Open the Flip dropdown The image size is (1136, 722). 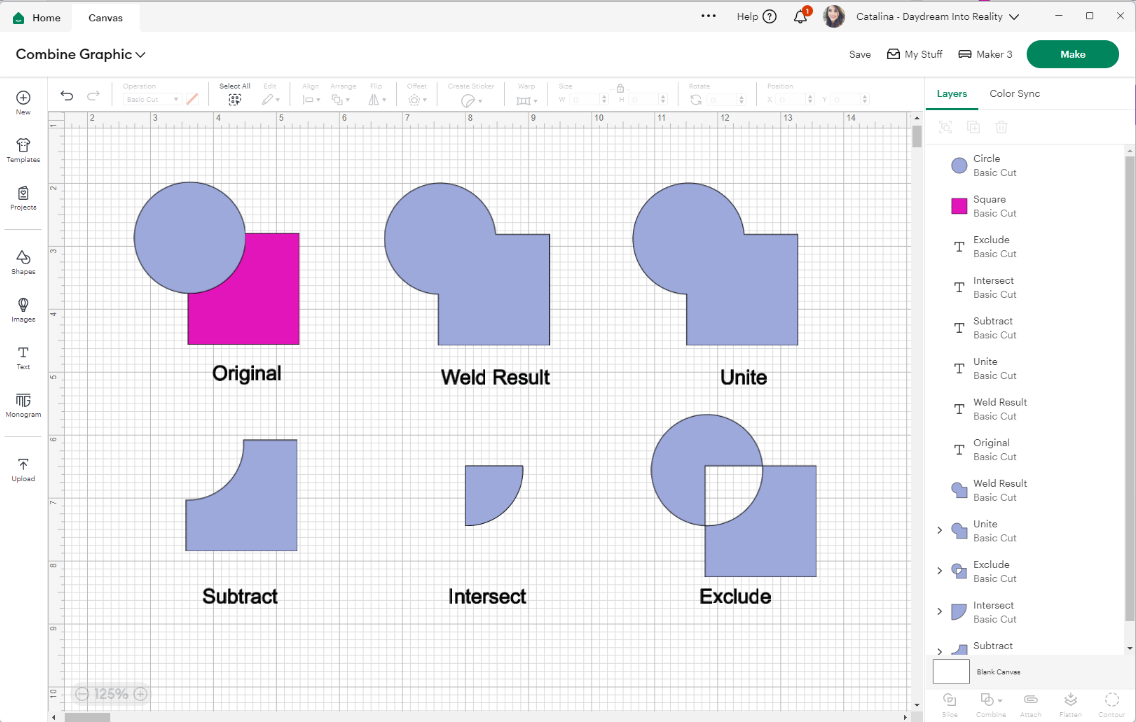377,100
